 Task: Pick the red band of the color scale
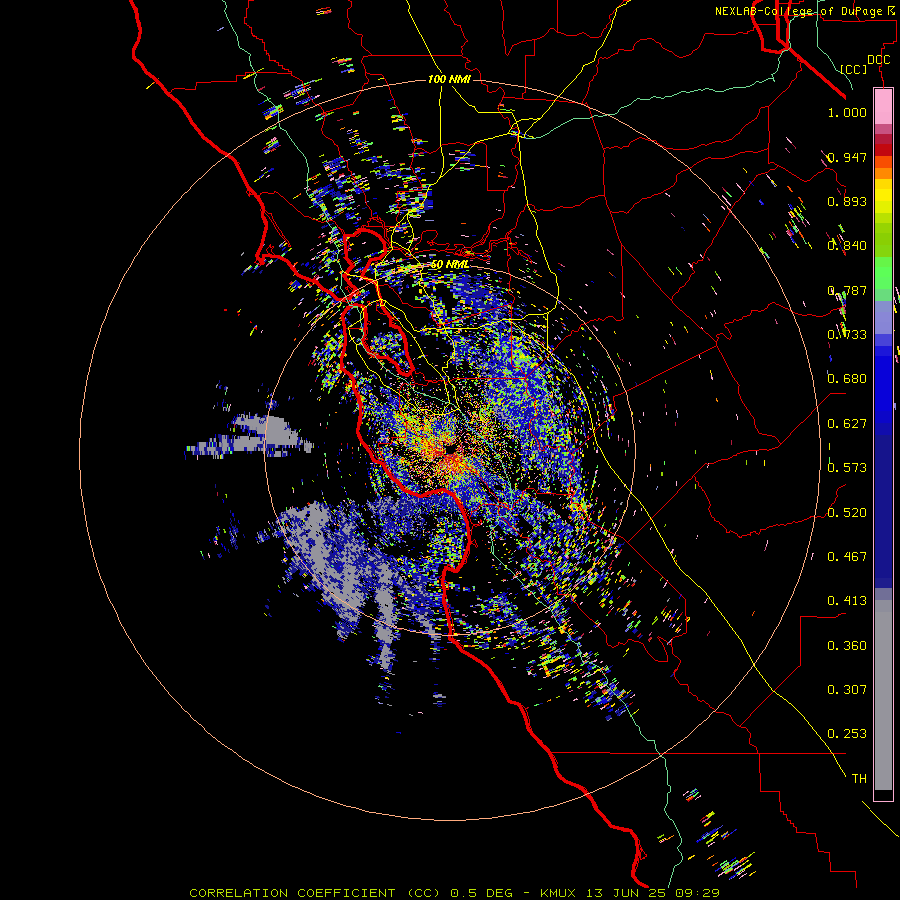(x=883, y=149)
